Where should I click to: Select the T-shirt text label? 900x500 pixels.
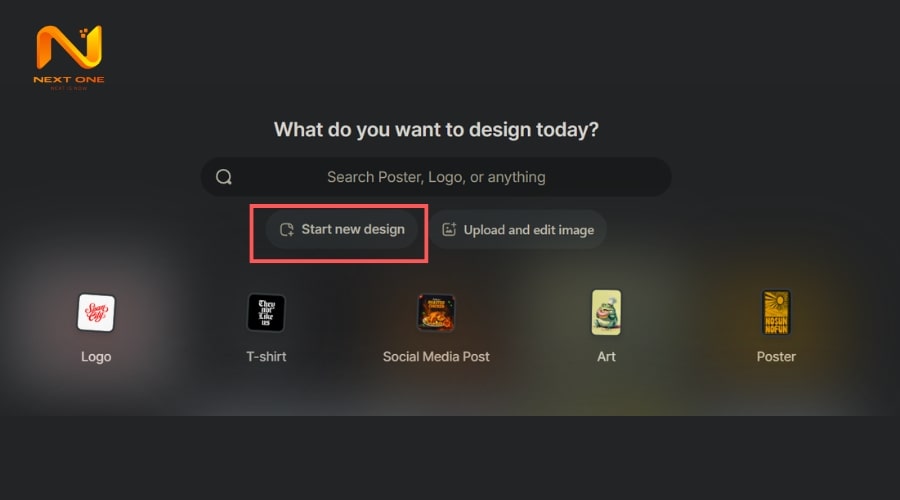[266, 356]
